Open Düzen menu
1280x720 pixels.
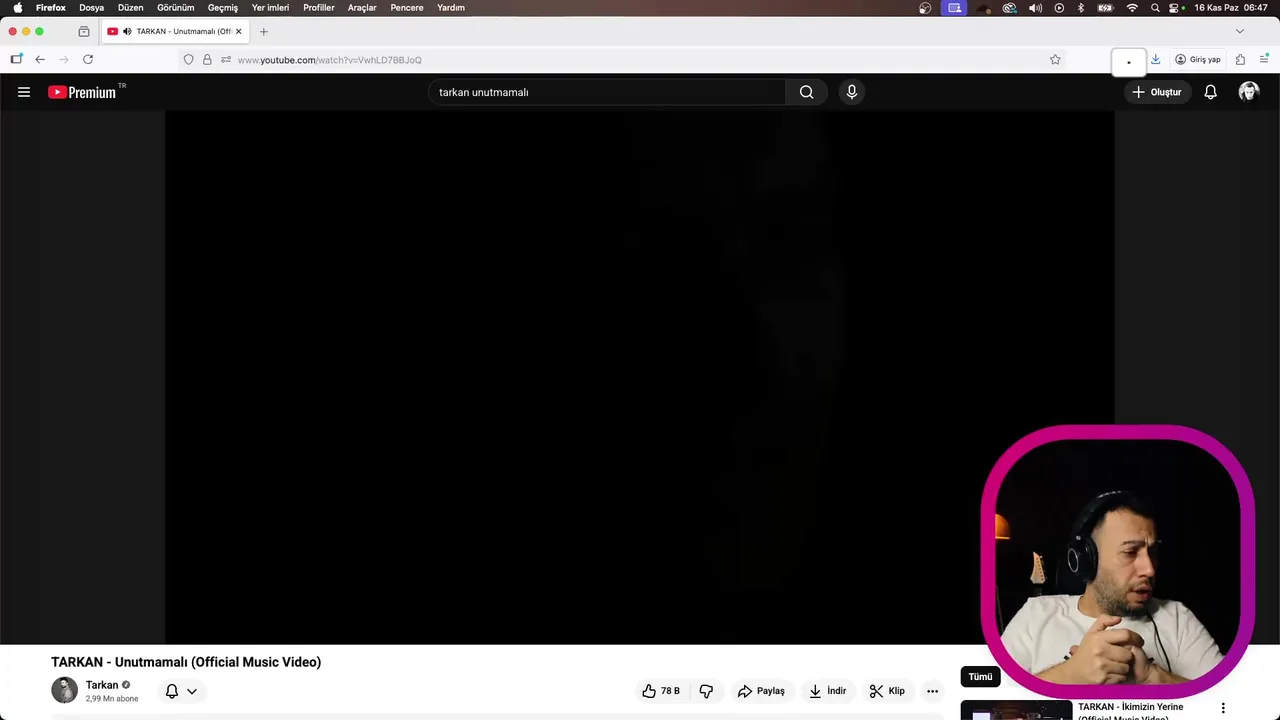tap(131, 8)
